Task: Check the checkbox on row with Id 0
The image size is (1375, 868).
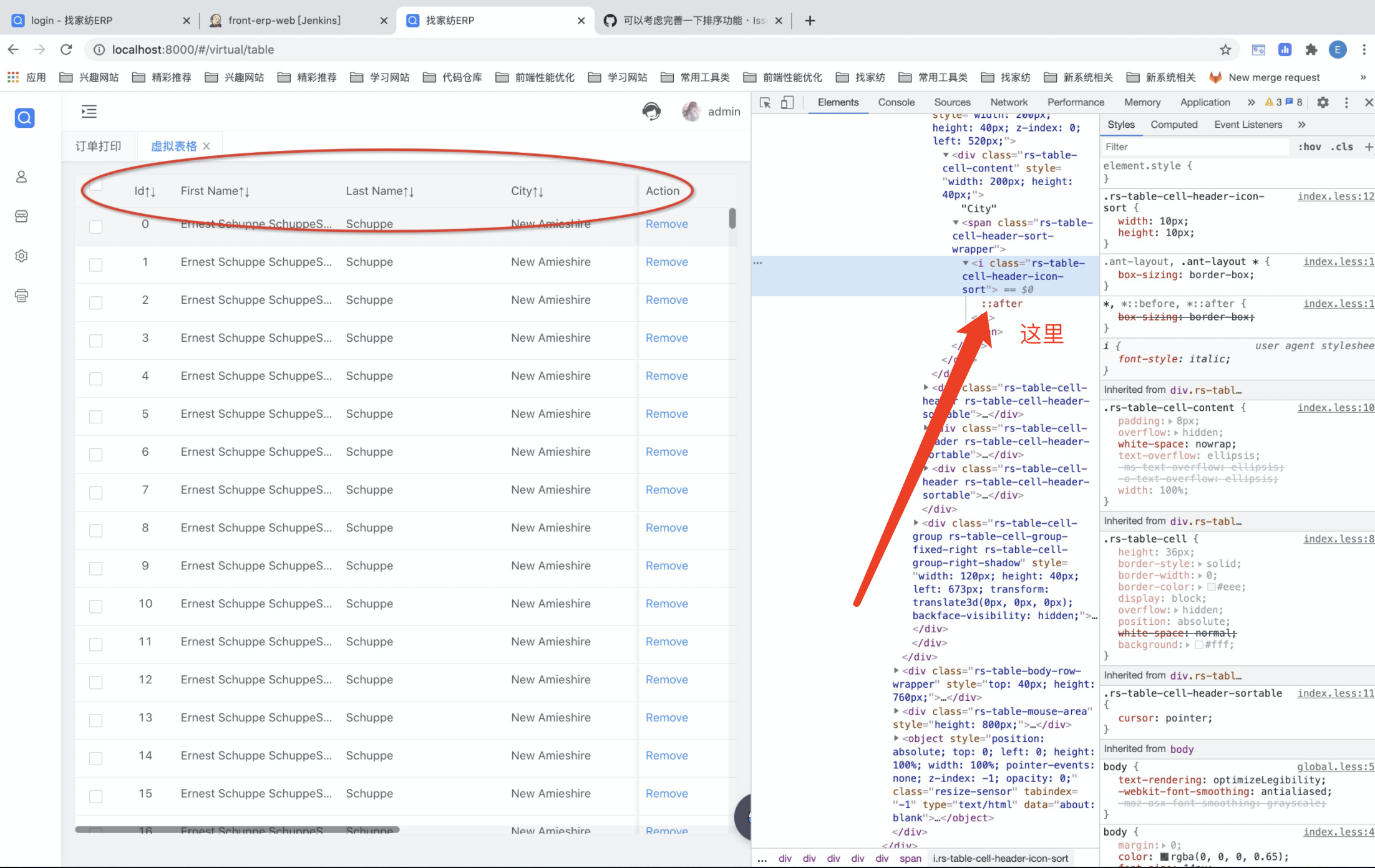Action: click(95, 226)
